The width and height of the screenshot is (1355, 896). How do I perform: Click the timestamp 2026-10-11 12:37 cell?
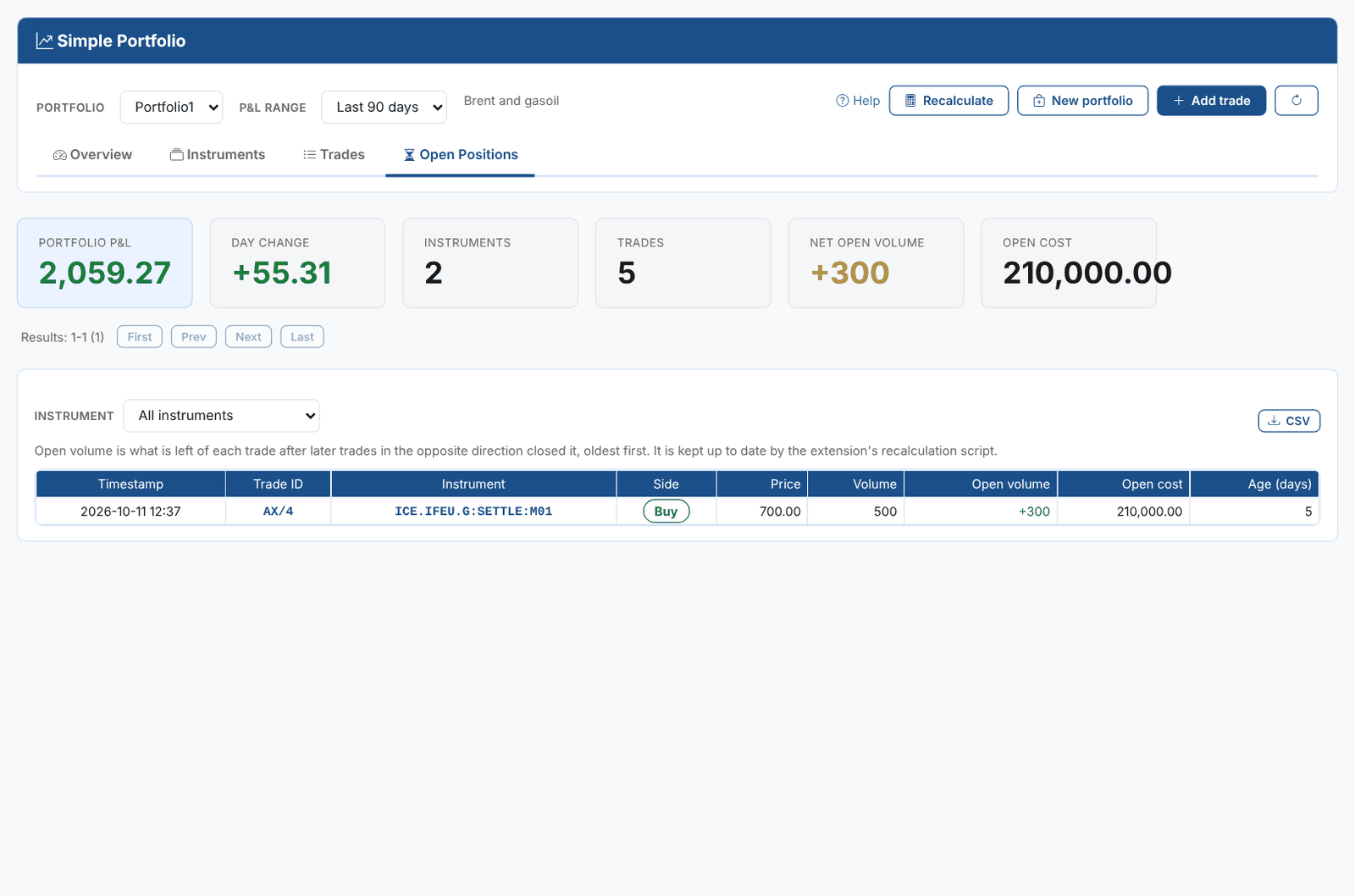130,512
